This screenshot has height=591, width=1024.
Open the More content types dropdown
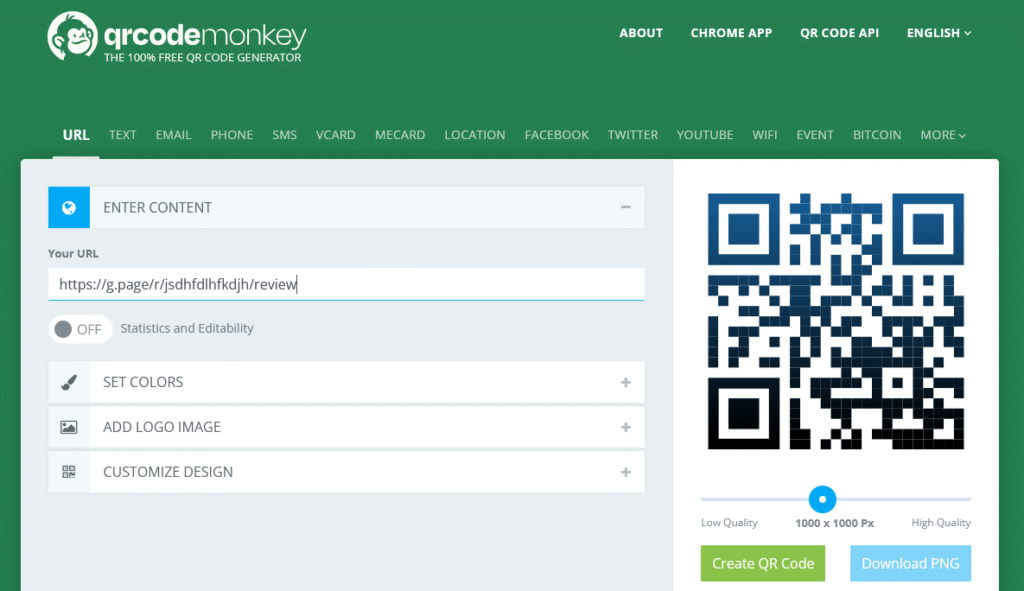point(942,135)
